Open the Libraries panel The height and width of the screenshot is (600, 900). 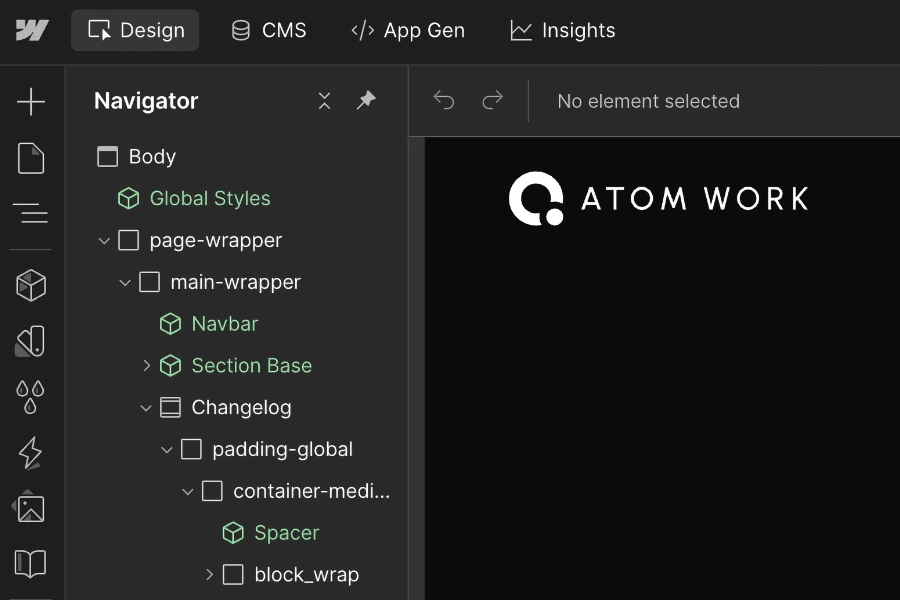pos(30,340)
